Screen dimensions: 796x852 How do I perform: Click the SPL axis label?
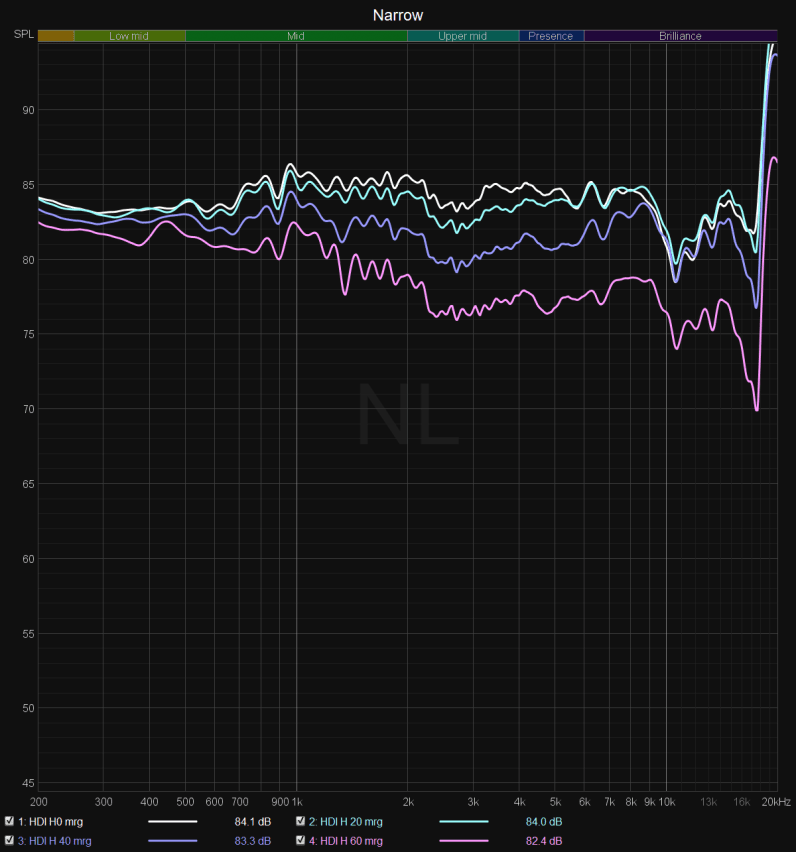(x=22, y=35)
